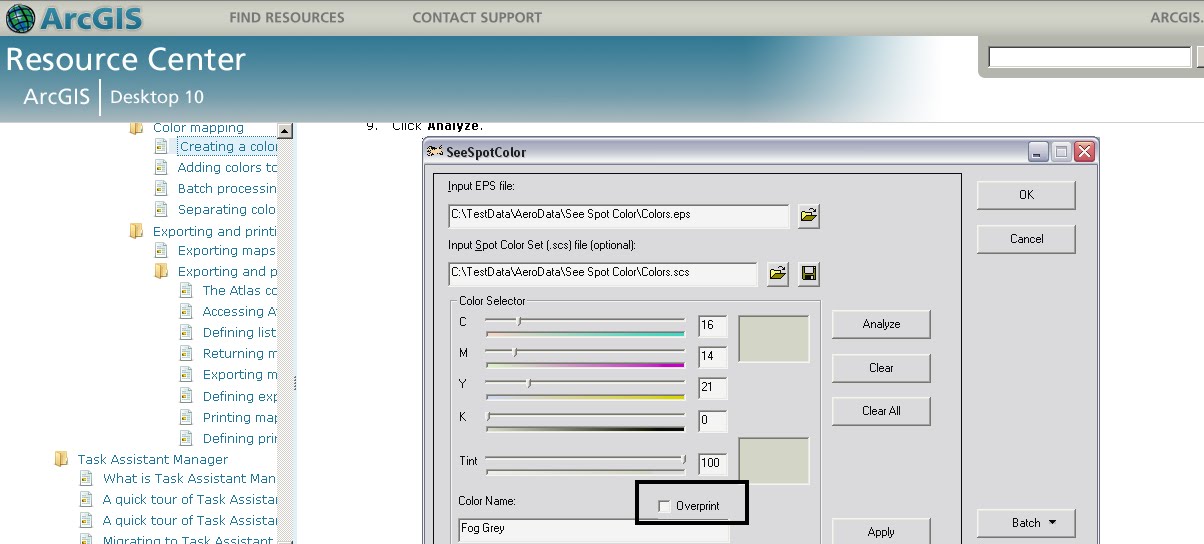The image size is (1204, 544).
Task: Click the document icon beside Defining list
Action: point(186,332)
